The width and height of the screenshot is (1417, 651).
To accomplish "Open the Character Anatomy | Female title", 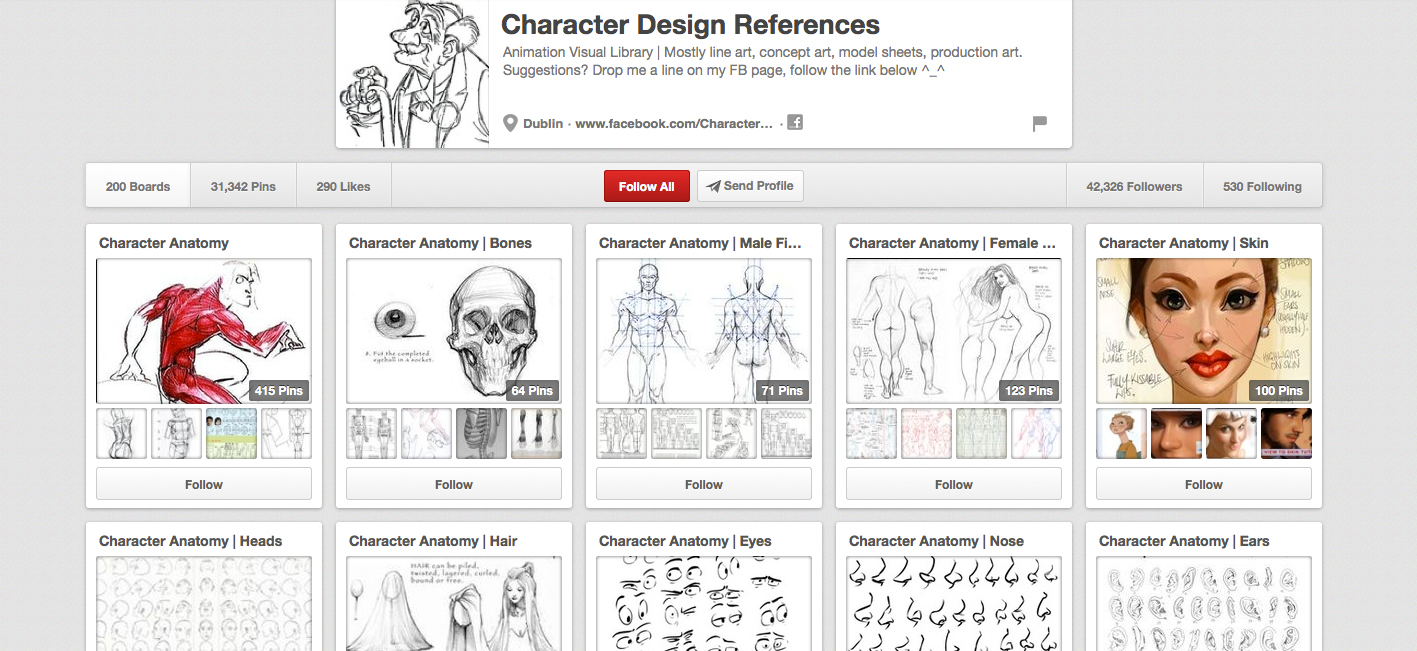I will [x=952, y=243].
